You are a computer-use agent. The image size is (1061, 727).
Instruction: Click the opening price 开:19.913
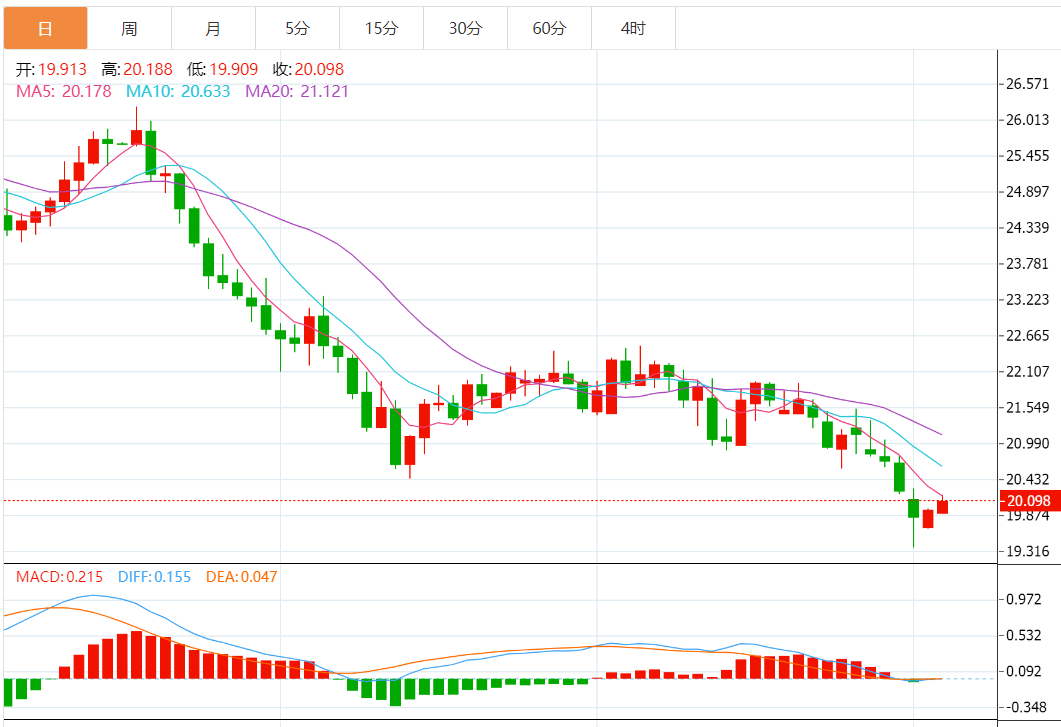point(51,69)
